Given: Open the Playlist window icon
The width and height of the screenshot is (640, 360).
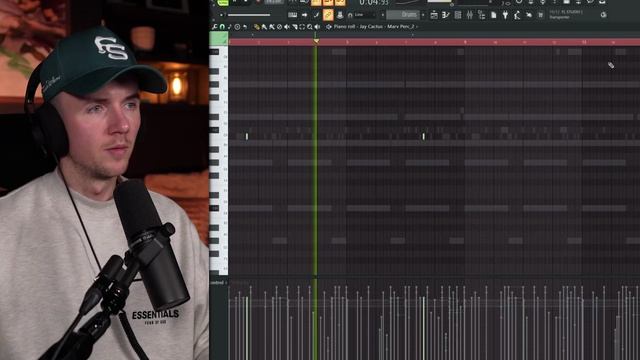Looking at the screenshot, I should coord(434,15).
